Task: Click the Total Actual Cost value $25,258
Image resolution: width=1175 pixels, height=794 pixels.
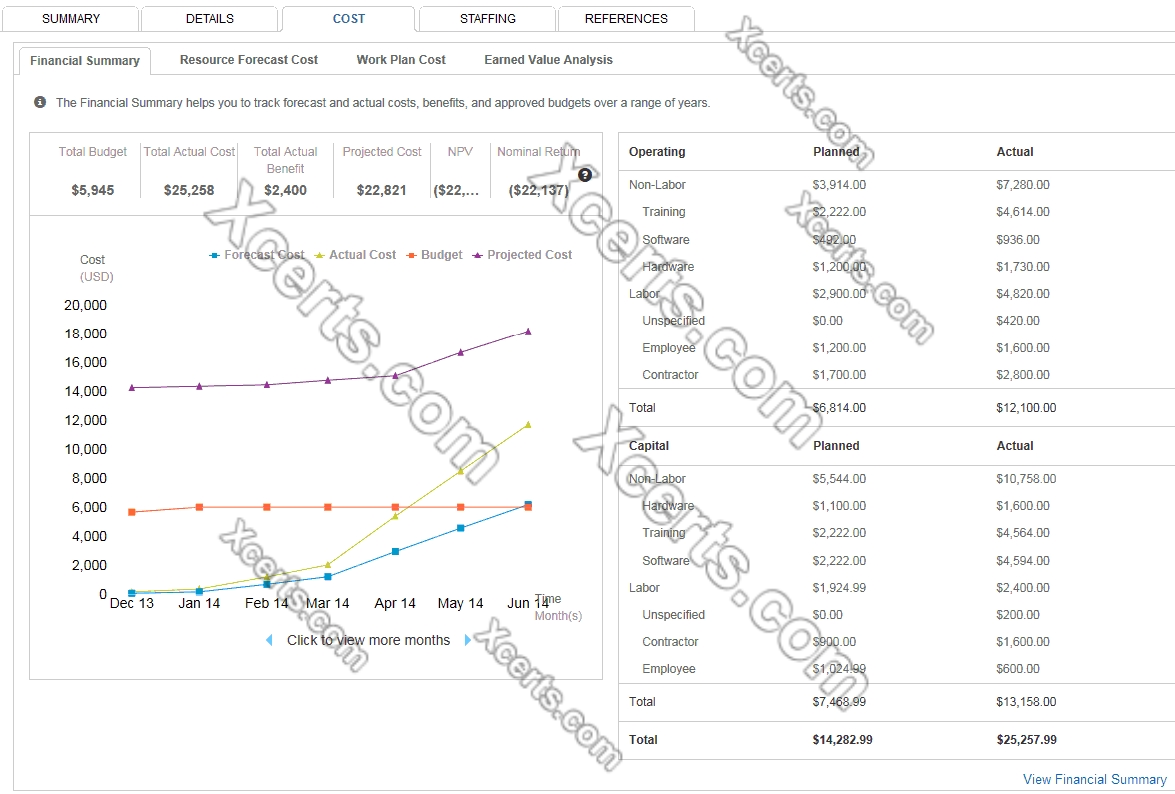Action: [189, 190]
